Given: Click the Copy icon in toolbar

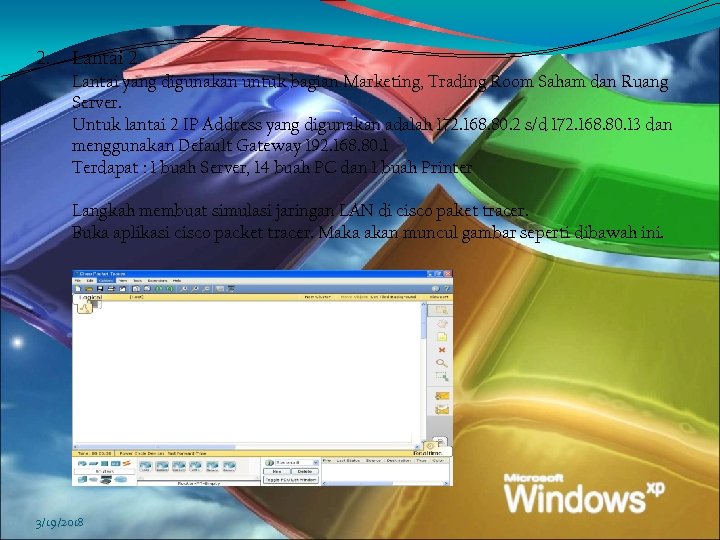Looking at the screenshot, I should pos(136,289).
